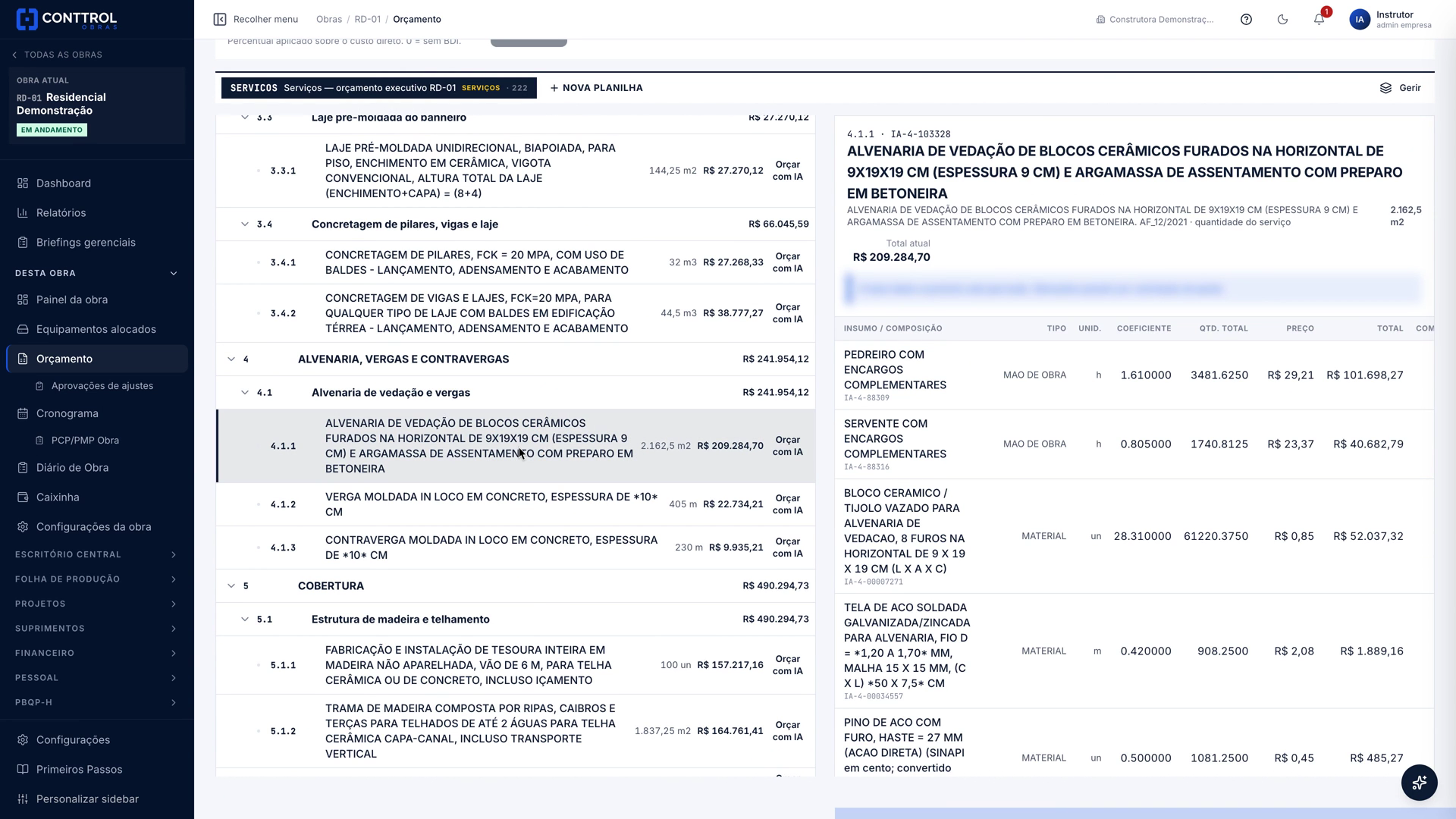
Task: Open the IA user avatar
Action: (x=1360, y=20)
